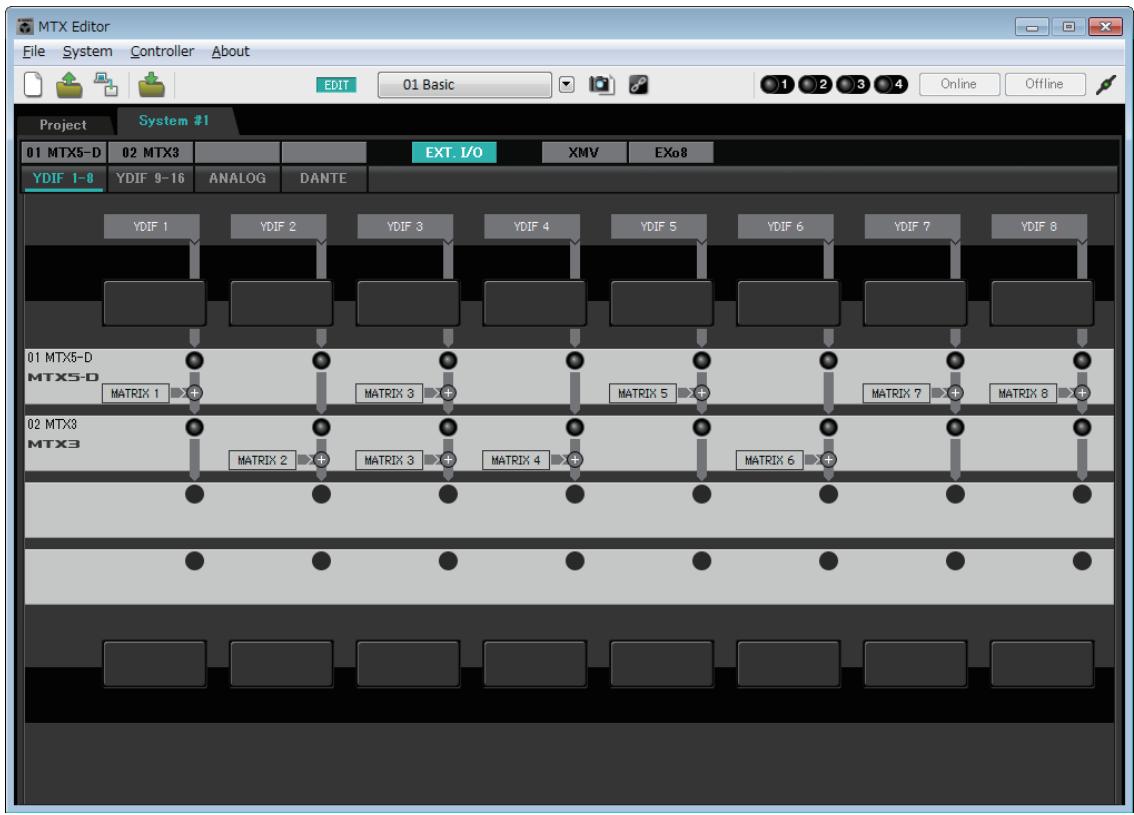1134x815 pixels.
Task: Click the EXT. I/O button
Action: [454, 153]
